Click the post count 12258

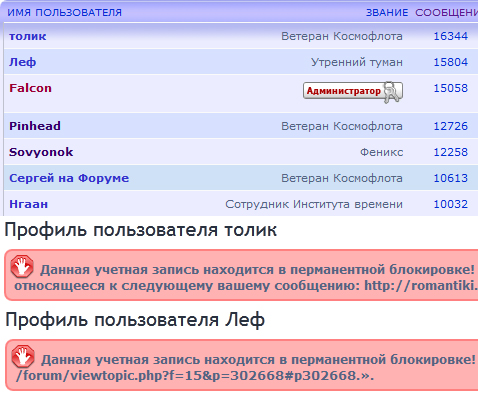point(451,152)
